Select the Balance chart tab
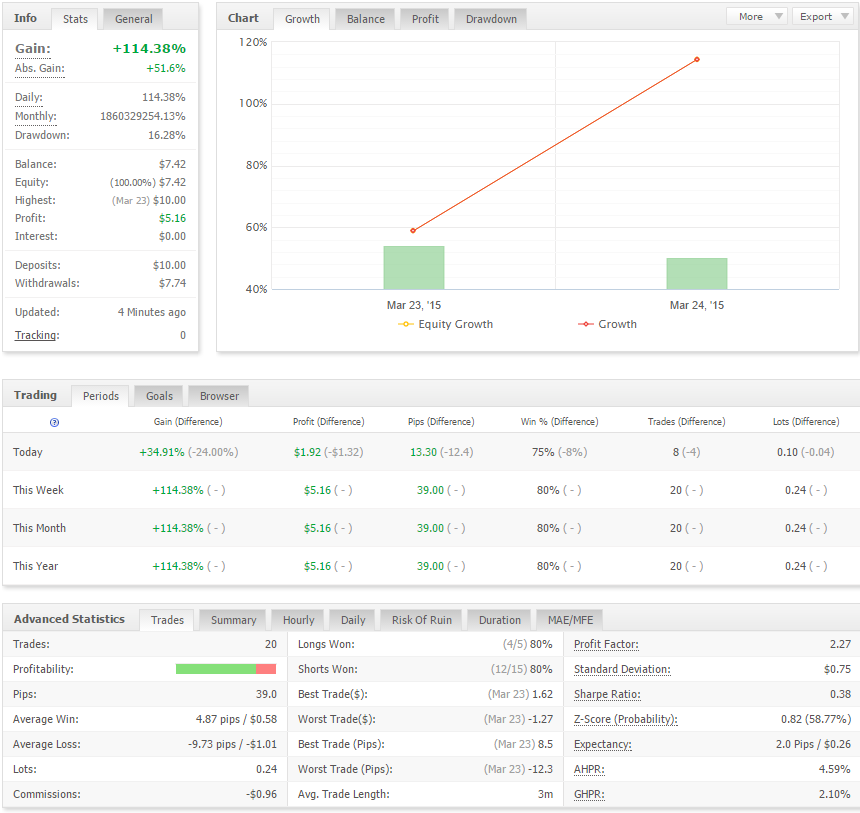 pyautogui.click(x=366, y=19)
